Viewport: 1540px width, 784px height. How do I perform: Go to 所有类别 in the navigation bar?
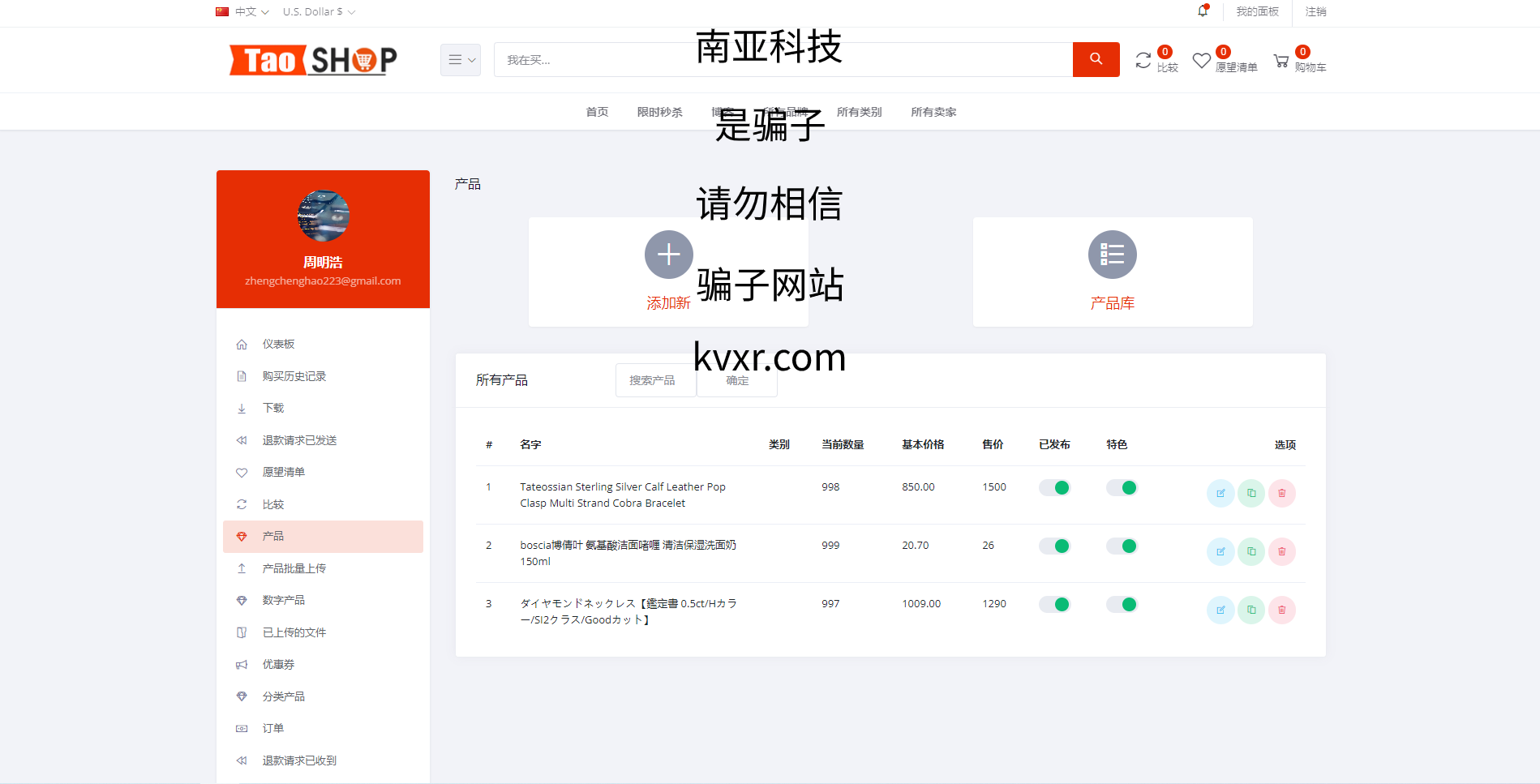pyautogui.click(x=859, y=112)
